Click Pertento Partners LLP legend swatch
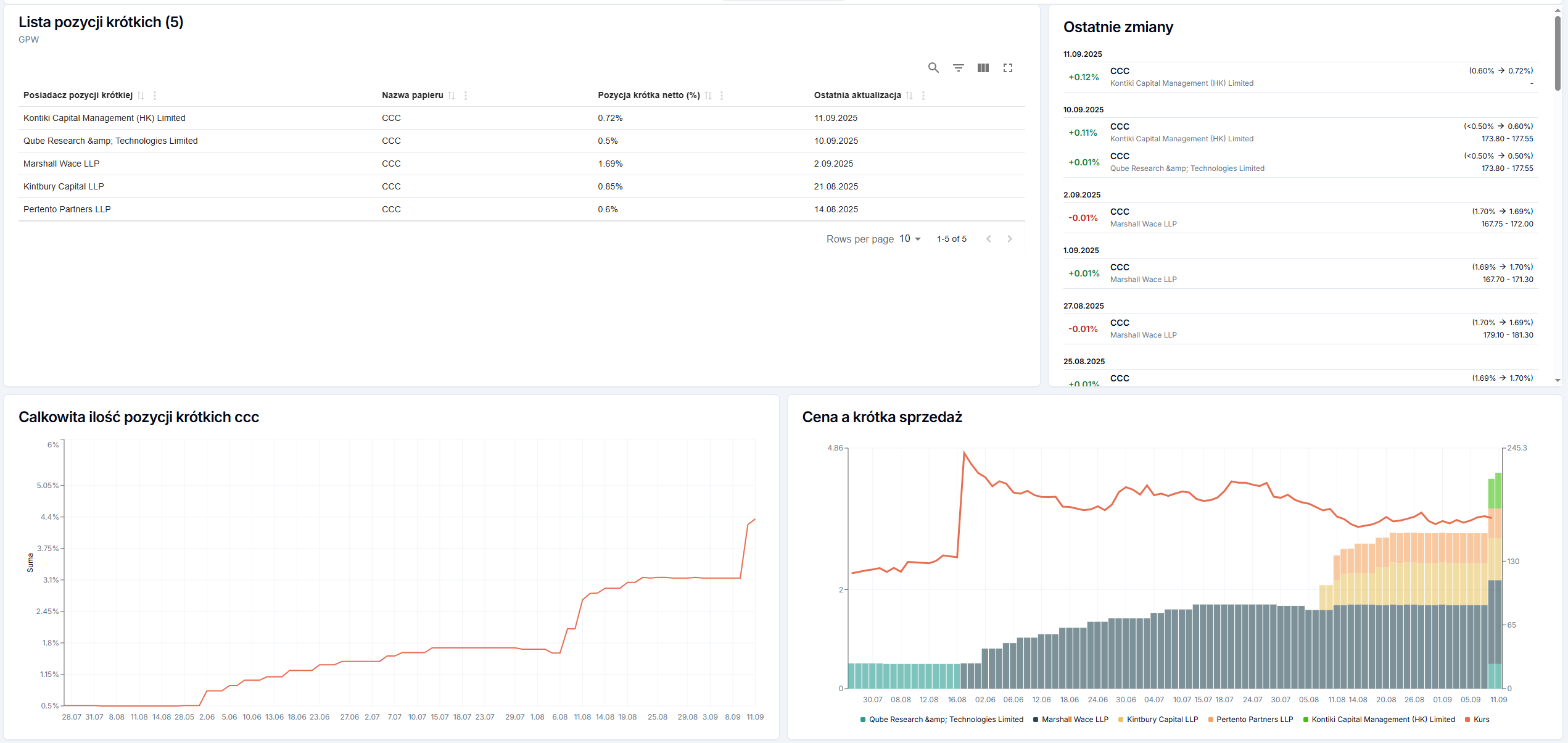Screen dimensions: 1568x743 click(x=1211, y=720)
